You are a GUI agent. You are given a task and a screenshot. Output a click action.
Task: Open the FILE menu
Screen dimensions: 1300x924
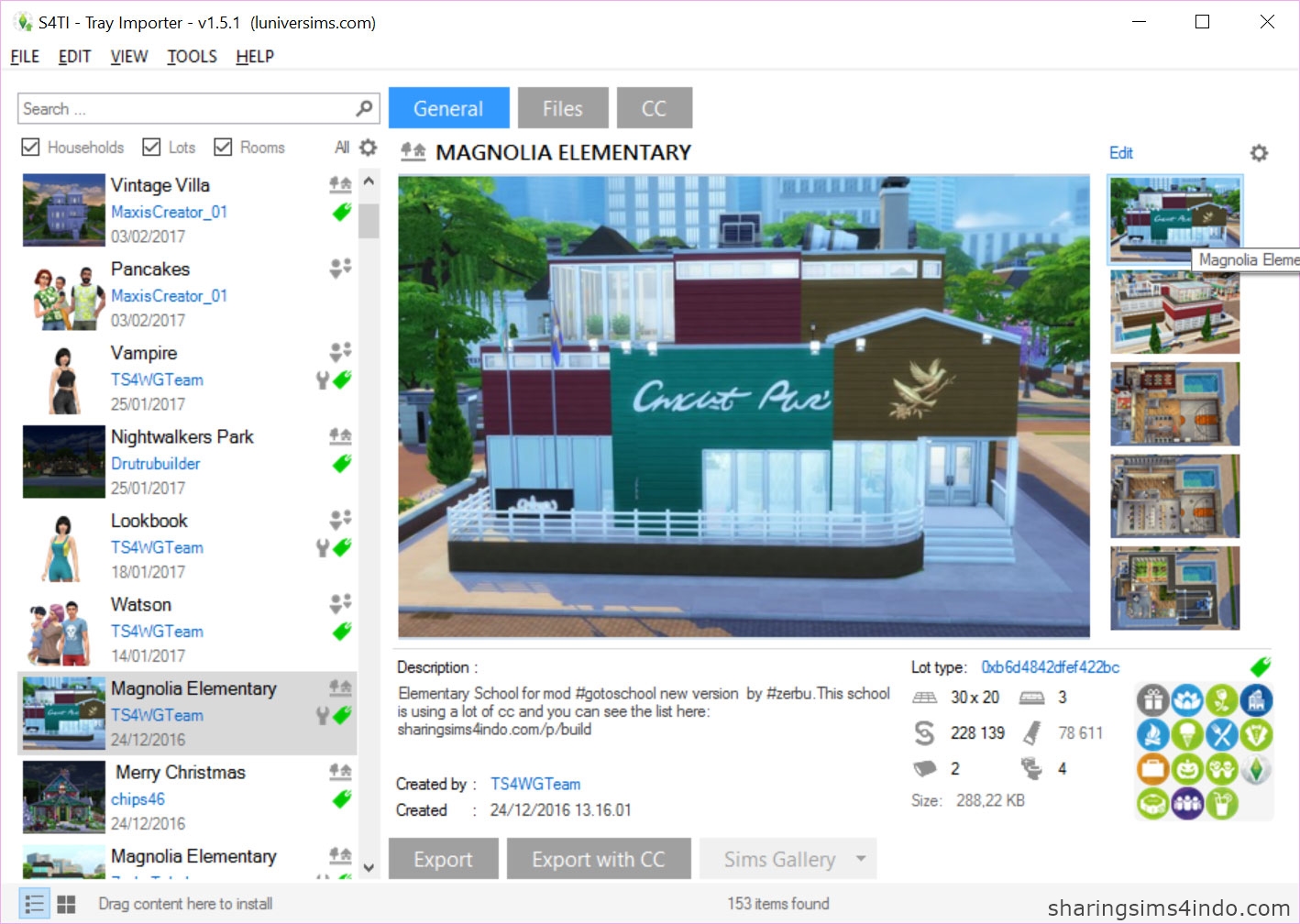[x=25, y=57]
